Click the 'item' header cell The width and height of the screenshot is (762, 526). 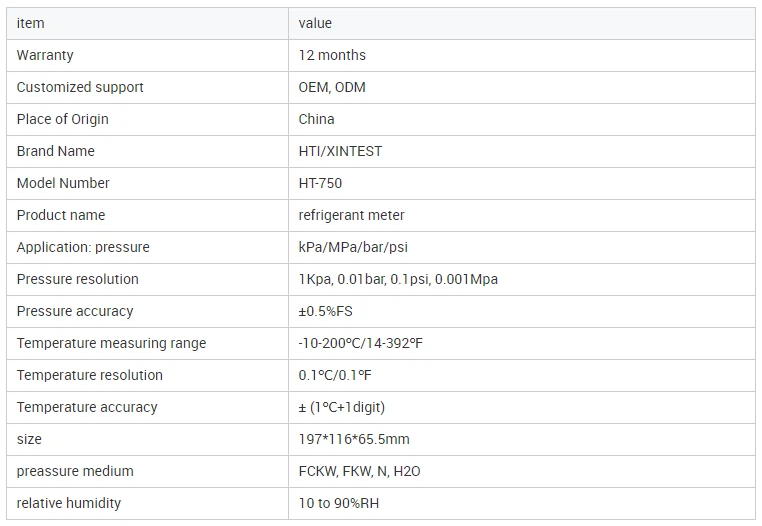(x=31, y=23)
